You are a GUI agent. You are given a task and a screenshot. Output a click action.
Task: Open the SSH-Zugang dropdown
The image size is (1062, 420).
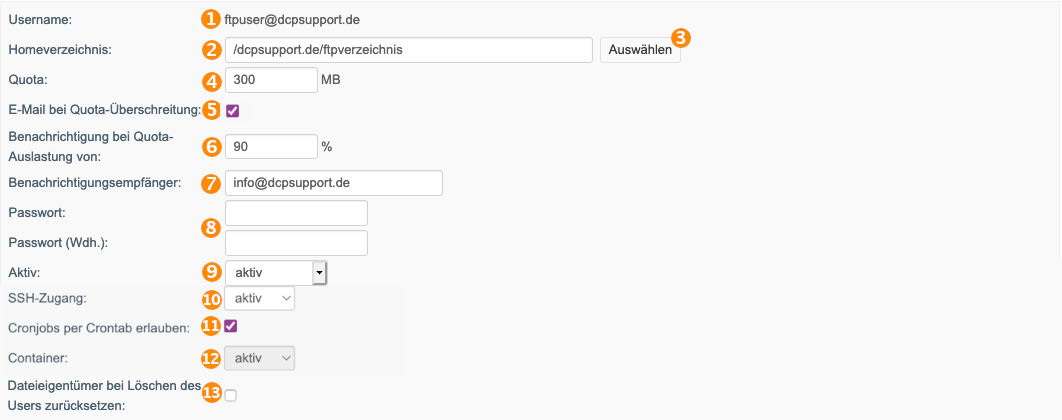point(260,298)
